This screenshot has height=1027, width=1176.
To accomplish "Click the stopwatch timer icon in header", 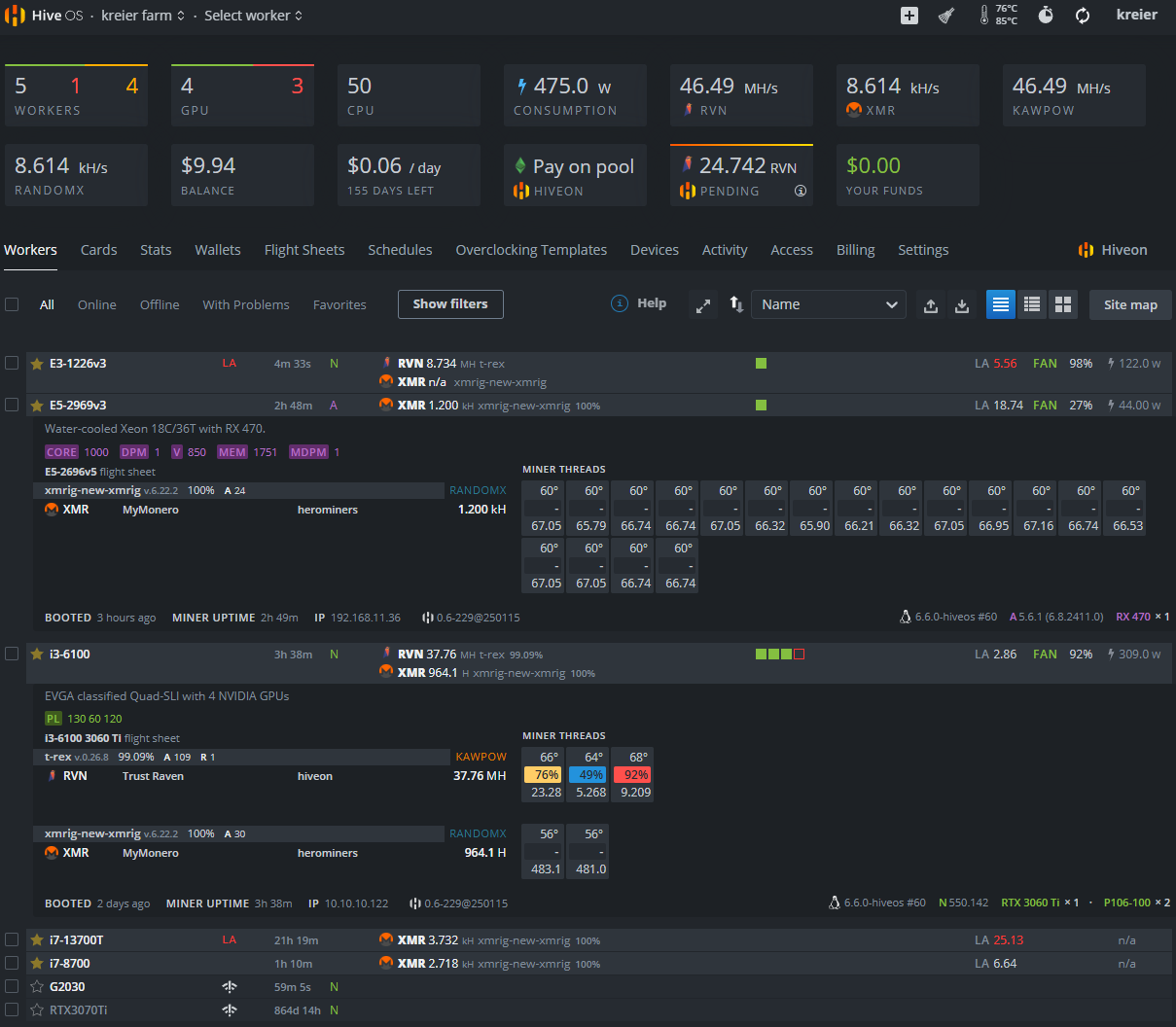I will (1046, 16).
